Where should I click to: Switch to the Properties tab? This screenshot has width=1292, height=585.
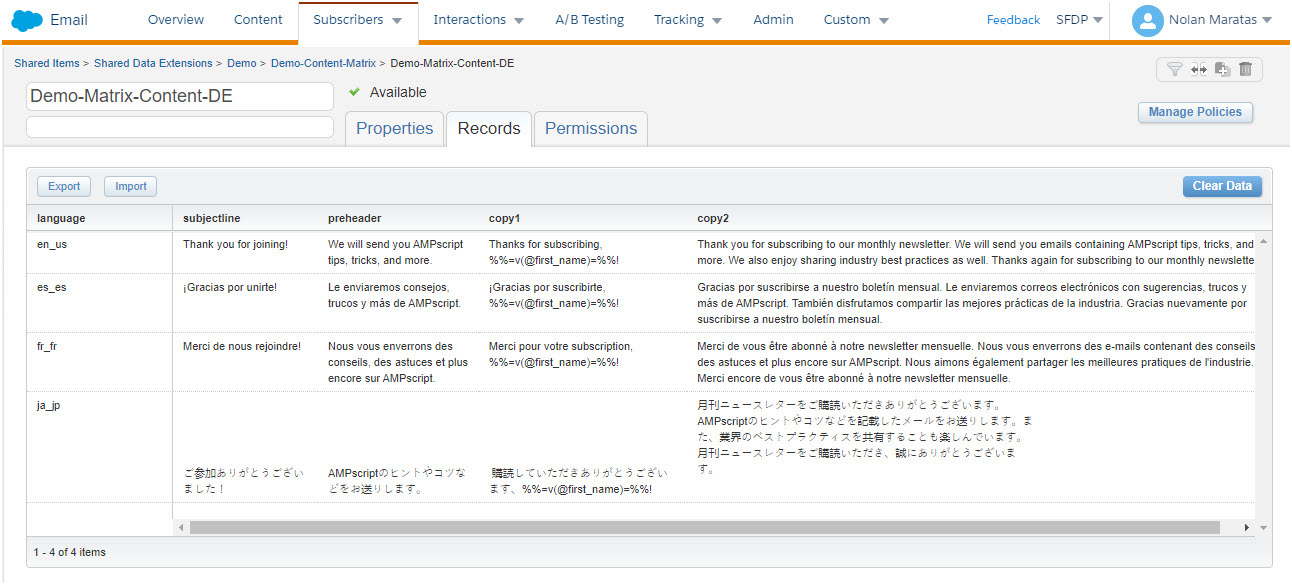pyautogui.click(x=394, y=128)
